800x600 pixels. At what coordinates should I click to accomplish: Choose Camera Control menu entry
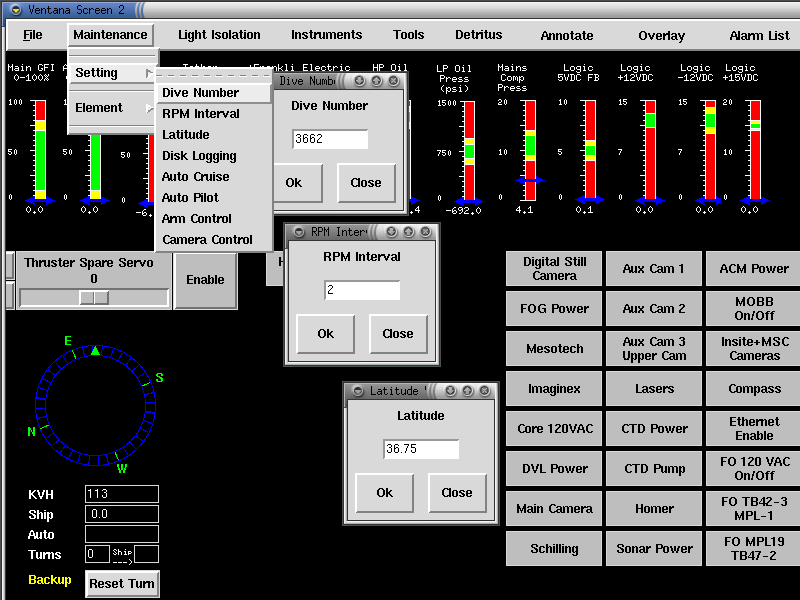coord(213,240)
